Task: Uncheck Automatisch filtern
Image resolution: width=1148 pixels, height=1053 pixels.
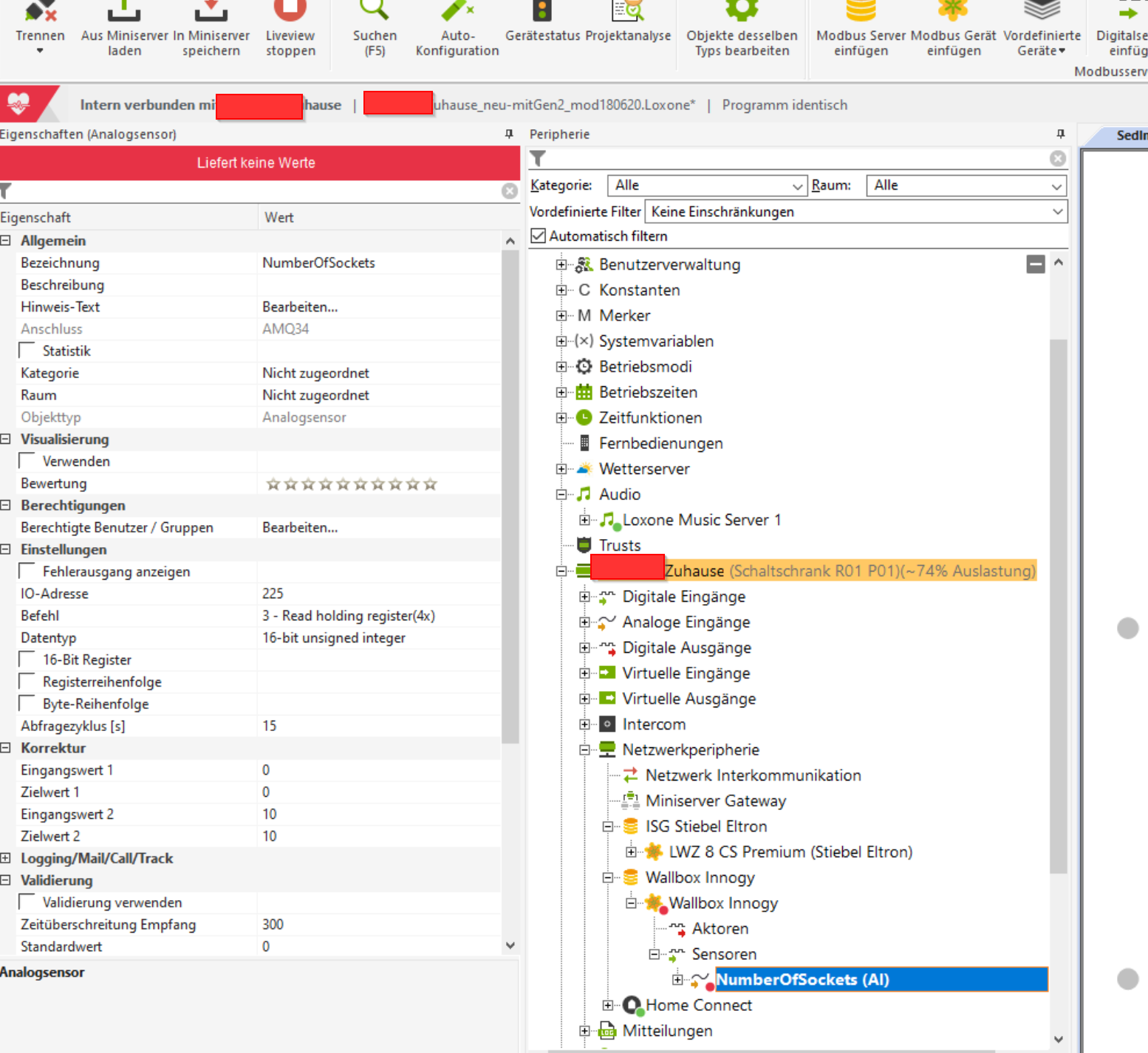Action: tap(539, 236)
